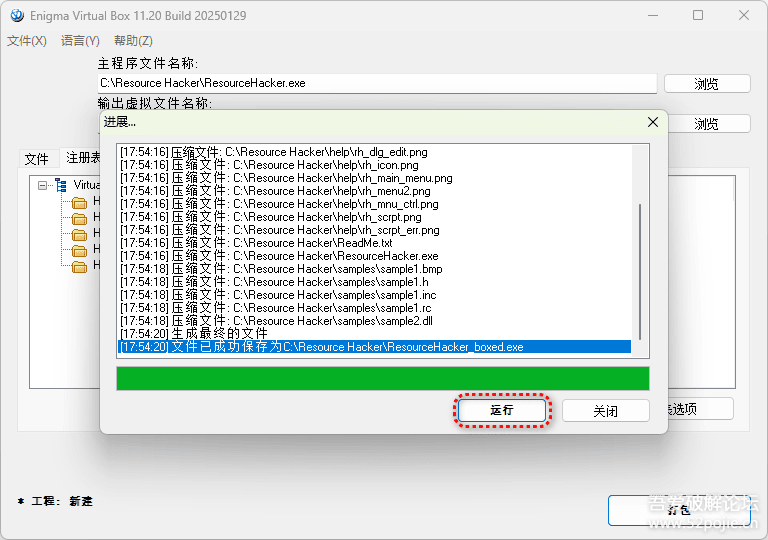Screen dimensions: 768x540
Task: Click the virtual registry root tree icon
Action: click(61, 185)
